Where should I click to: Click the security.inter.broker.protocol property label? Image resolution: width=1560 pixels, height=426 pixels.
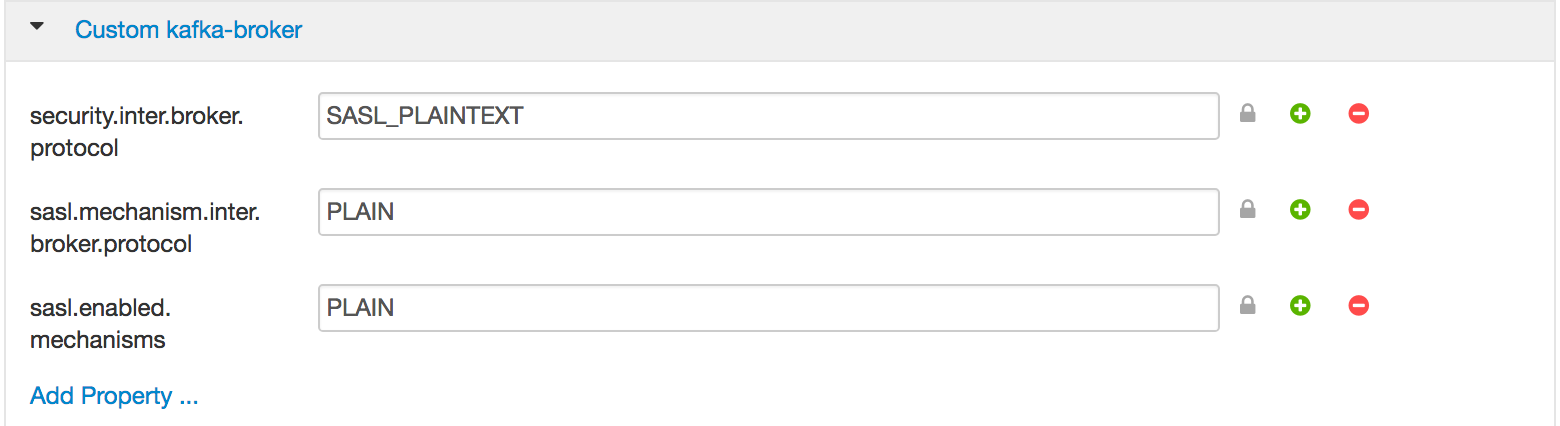click(x=136, y=132)
